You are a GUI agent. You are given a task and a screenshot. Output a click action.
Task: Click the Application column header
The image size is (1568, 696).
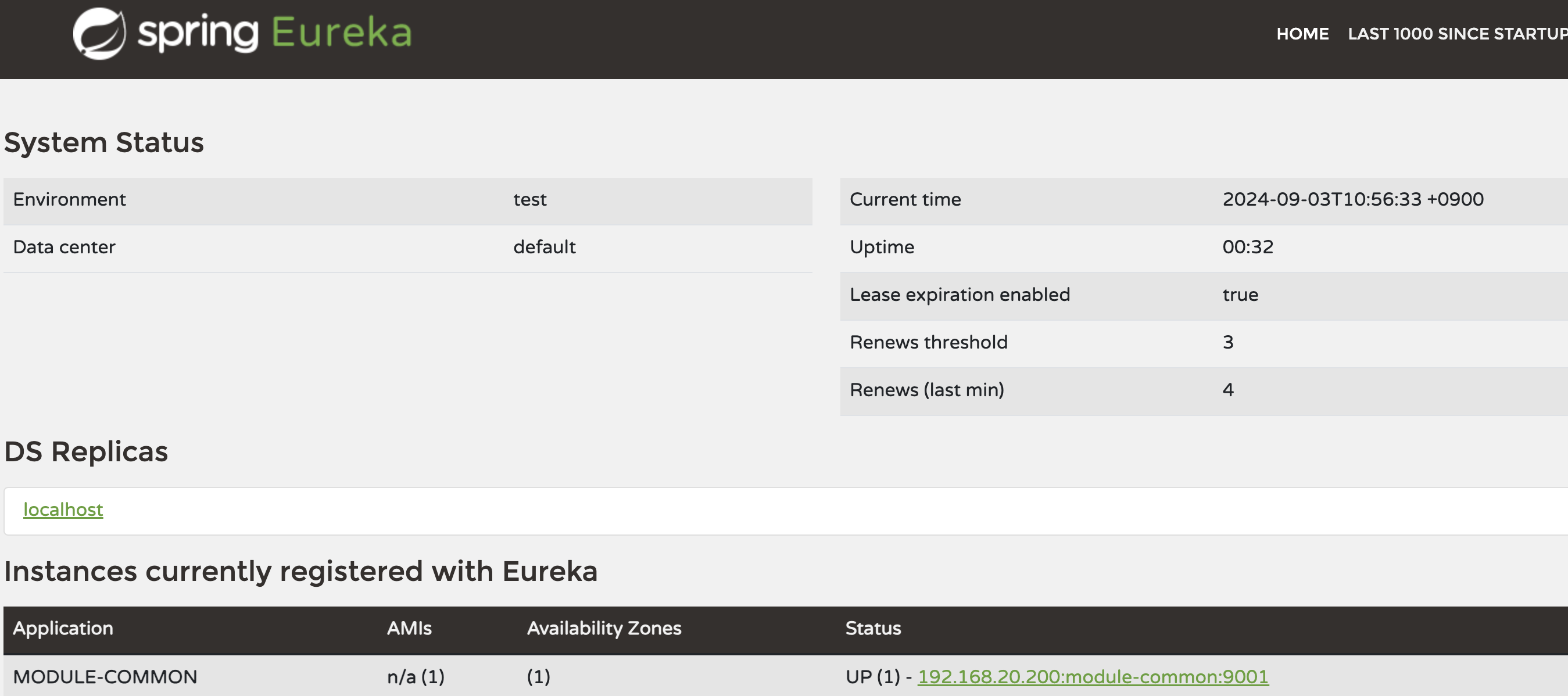63,628
